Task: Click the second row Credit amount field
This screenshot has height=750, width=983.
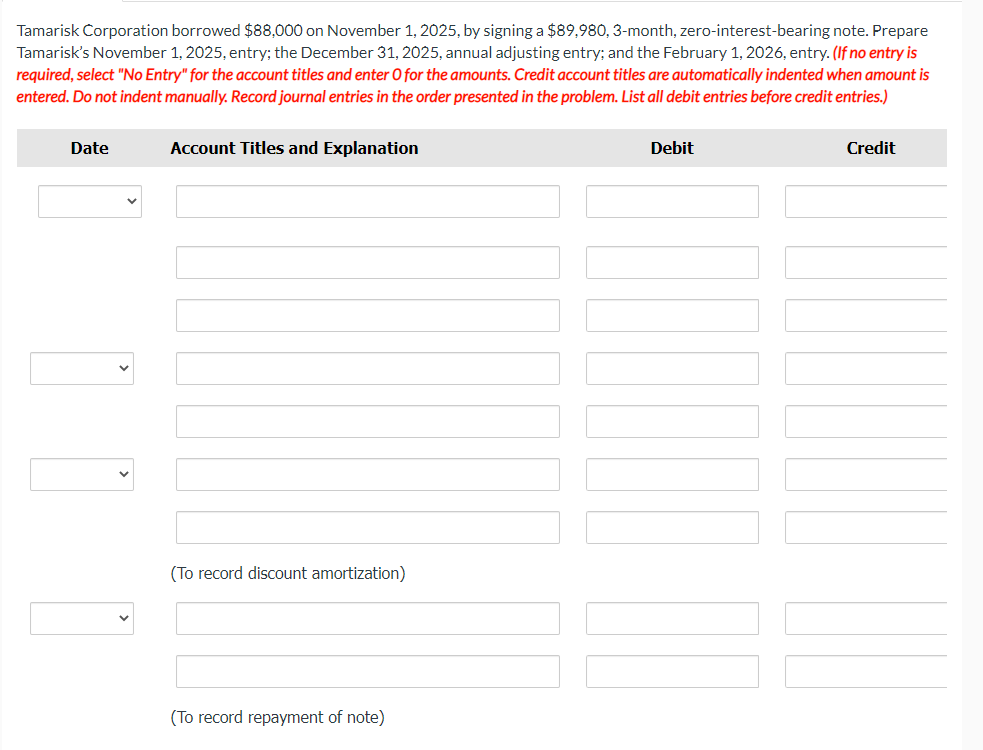Action: click(866, 262)
